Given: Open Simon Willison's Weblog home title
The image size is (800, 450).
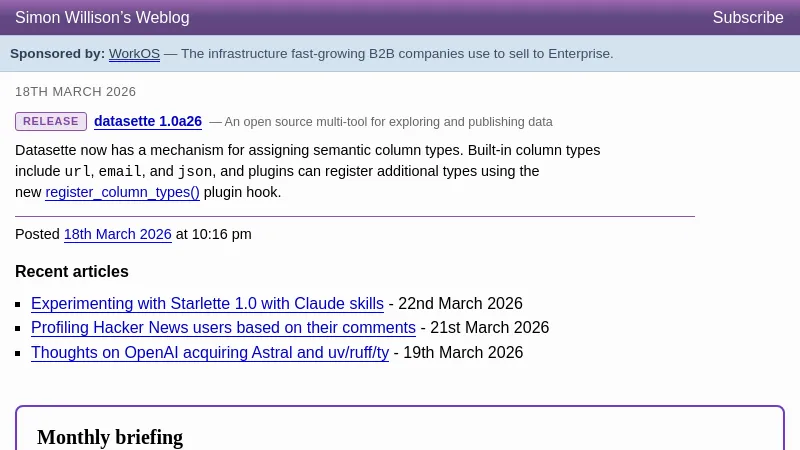Looking at the screenshot, I should (102, 18).
